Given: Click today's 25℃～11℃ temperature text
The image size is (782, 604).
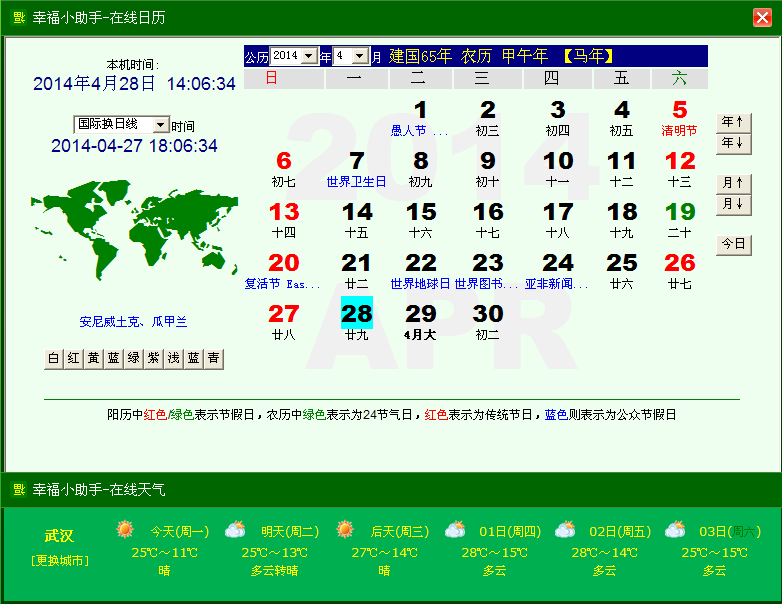Looking at the screenshot, I should tap(165, 553).
